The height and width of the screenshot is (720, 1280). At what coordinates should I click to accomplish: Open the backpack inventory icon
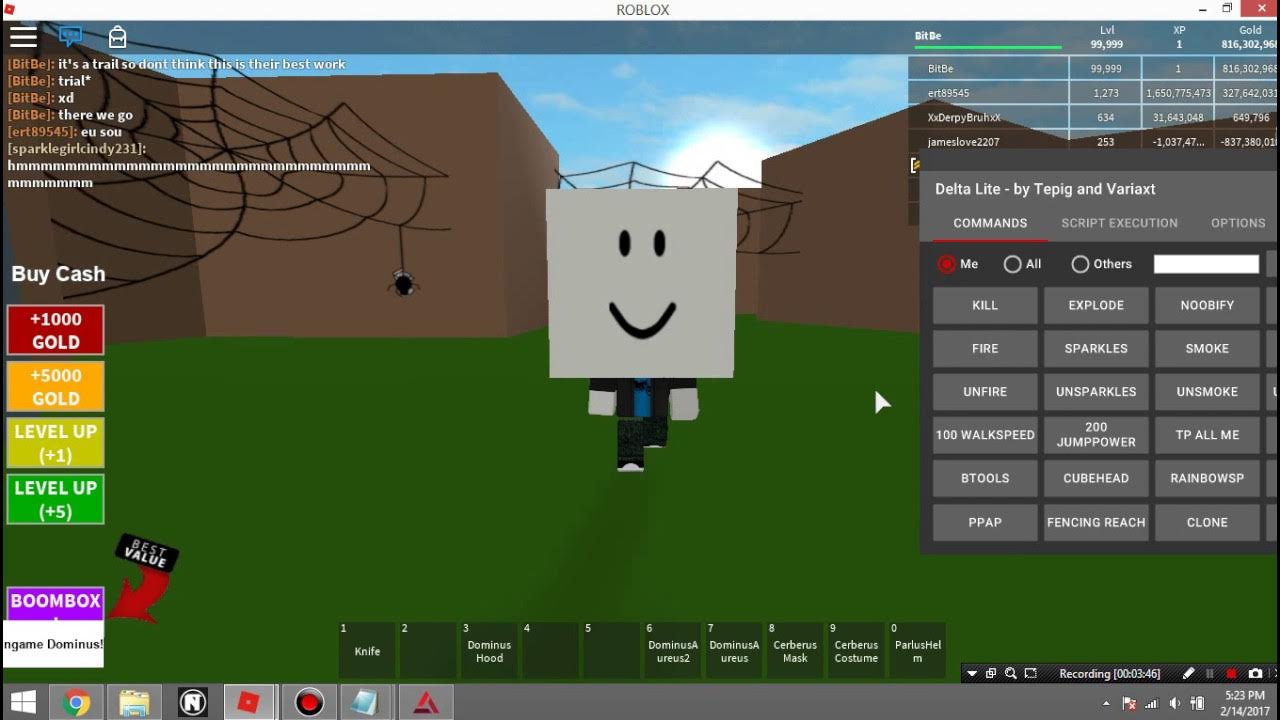[117, 37]
